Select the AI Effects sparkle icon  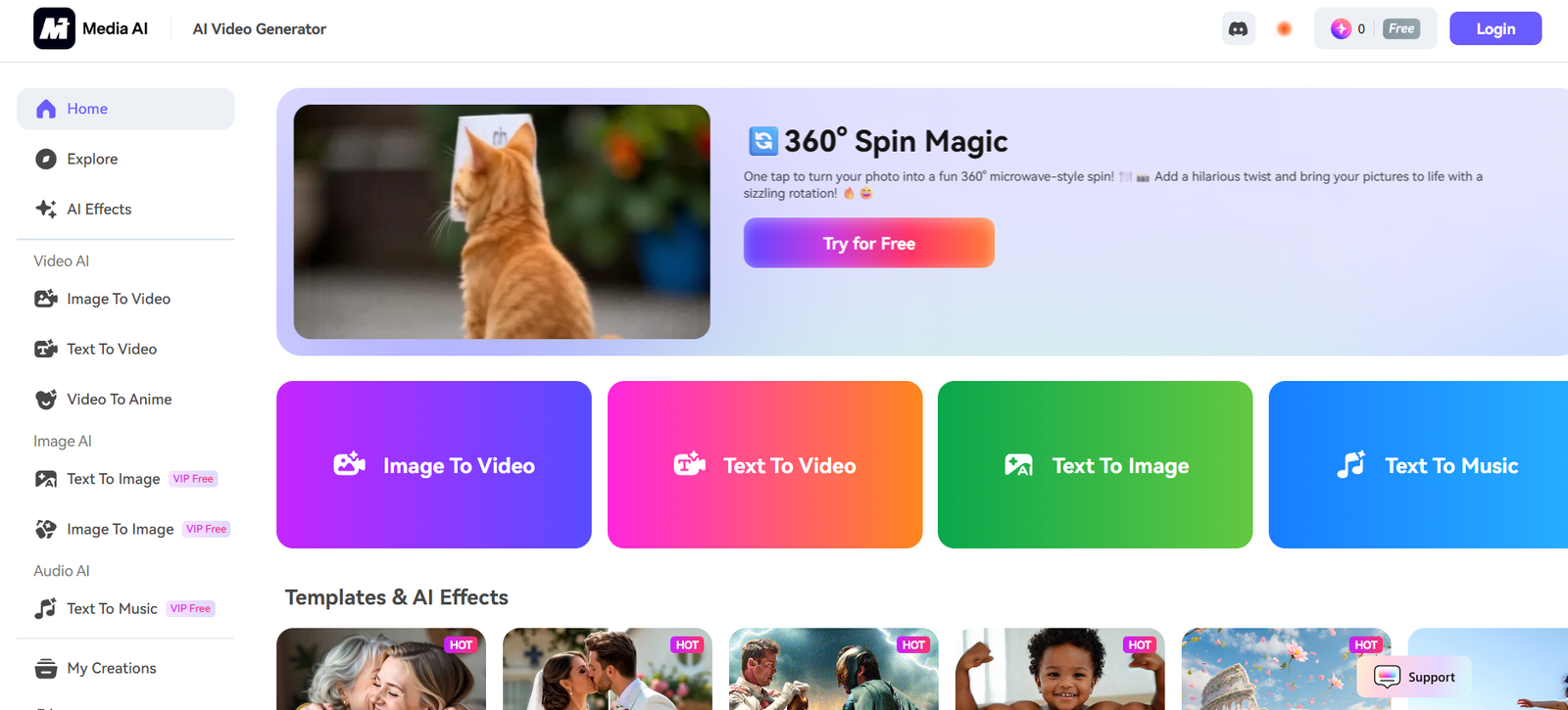(x=46, y=209)
